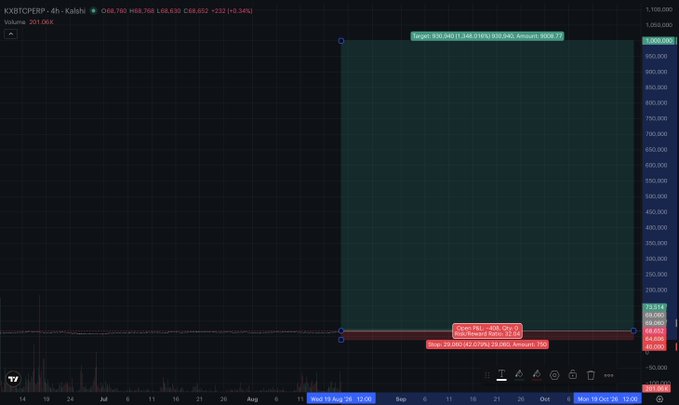This screenshot has height=405, width=679.
Task: Click the volume value 201.06K in legend
Action: [41, 22]
